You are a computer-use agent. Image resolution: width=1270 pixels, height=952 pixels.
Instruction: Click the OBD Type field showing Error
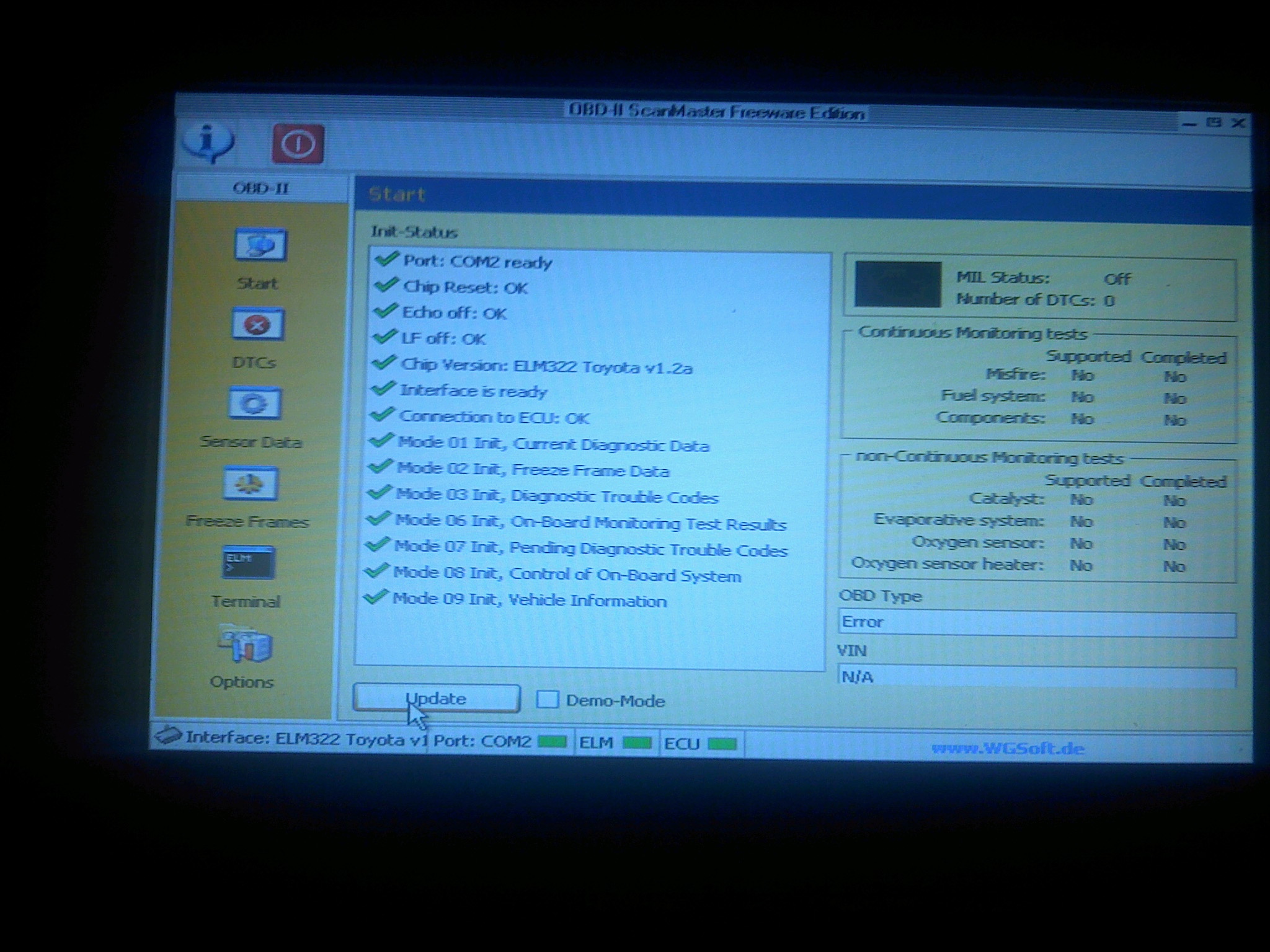click(1036, 623)
